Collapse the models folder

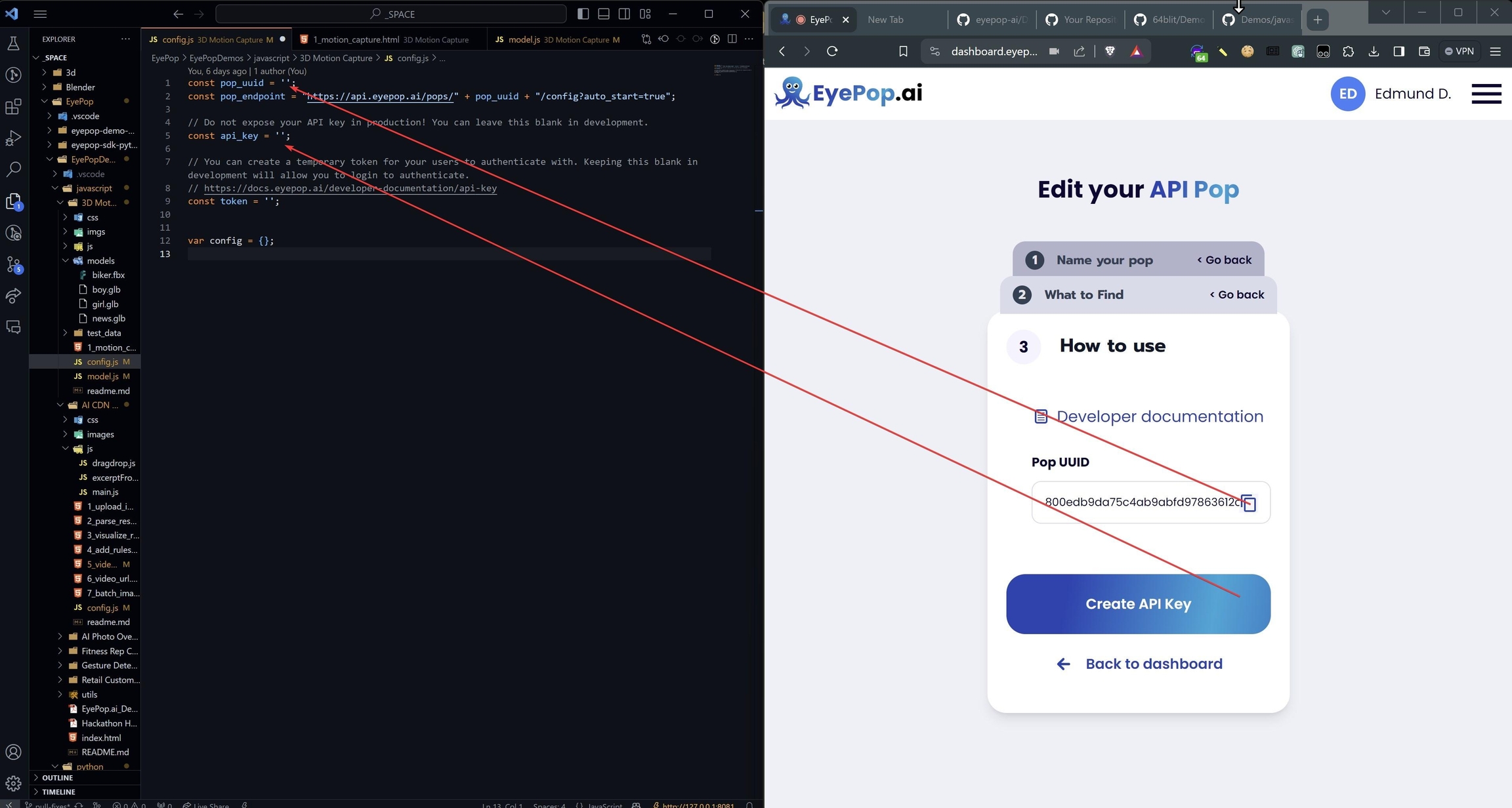[100, 260]
